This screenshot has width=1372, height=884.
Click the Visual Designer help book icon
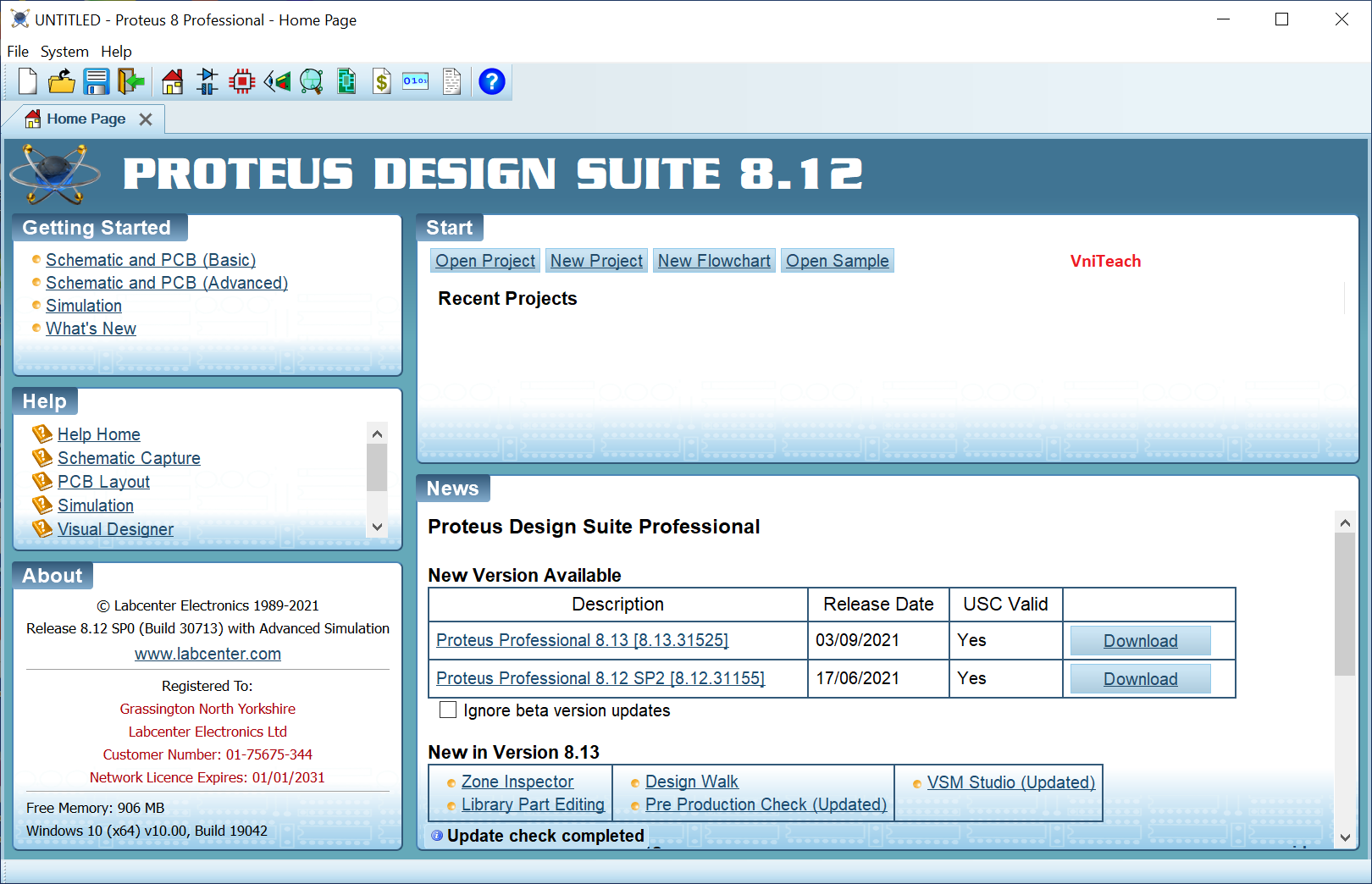42,529
